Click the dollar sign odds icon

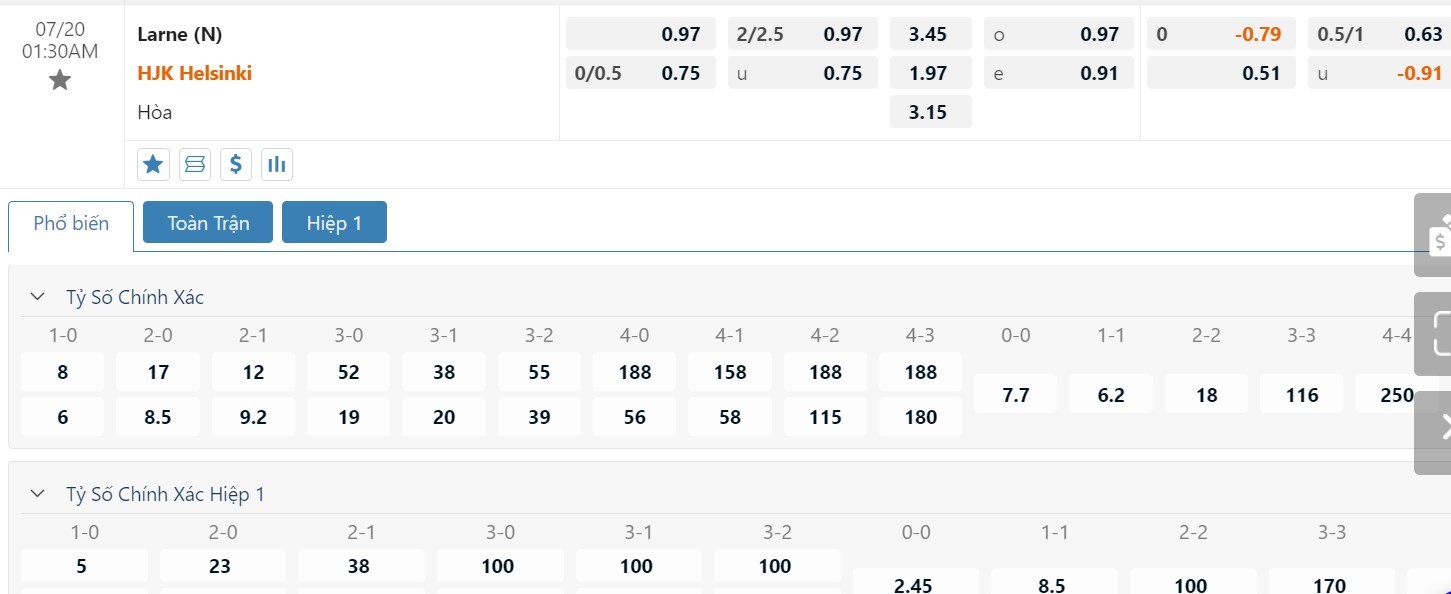coord(235,164)
